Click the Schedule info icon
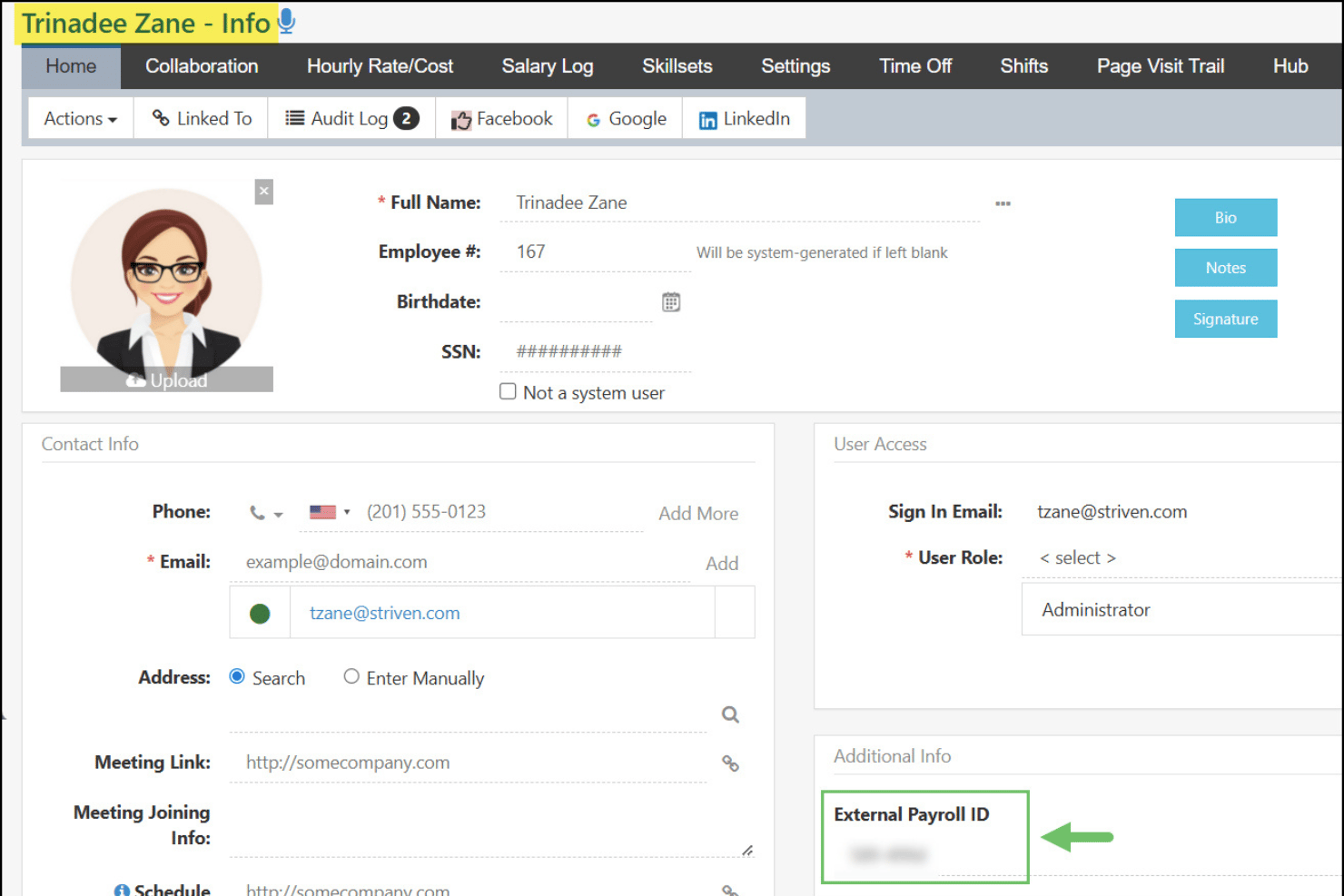Viewport: 1344px width, 896px height. pos(122,891)
